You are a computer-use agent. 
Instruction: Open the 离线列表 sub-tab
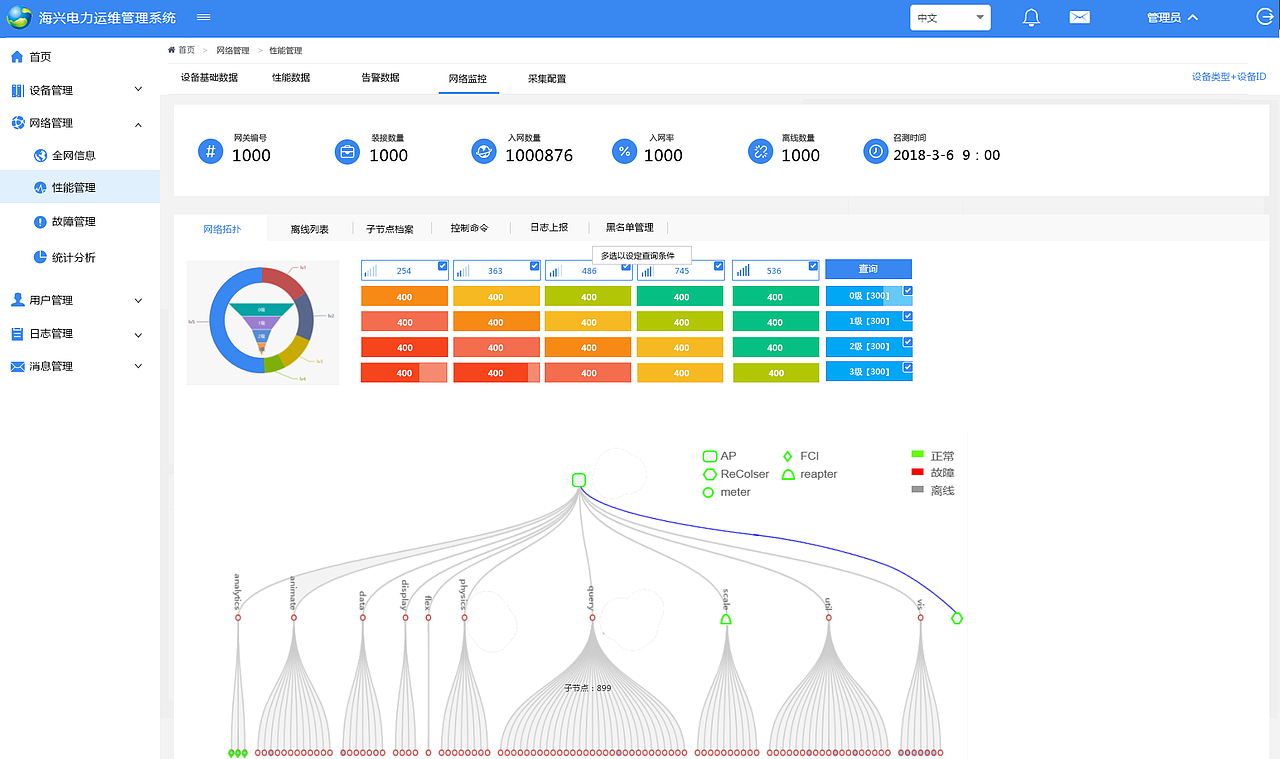(310, 229)
